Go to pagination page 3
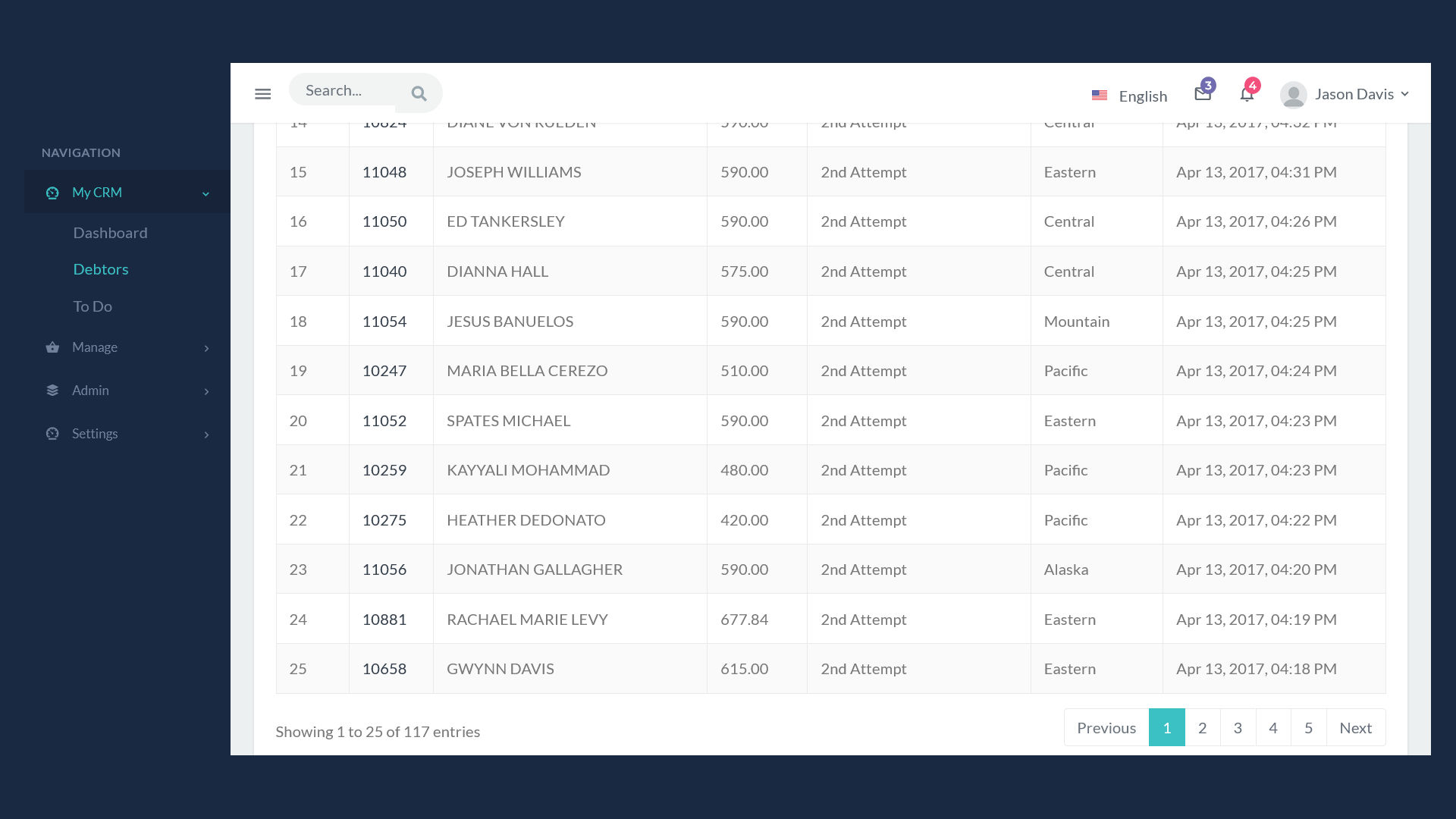 (1238, 728)
